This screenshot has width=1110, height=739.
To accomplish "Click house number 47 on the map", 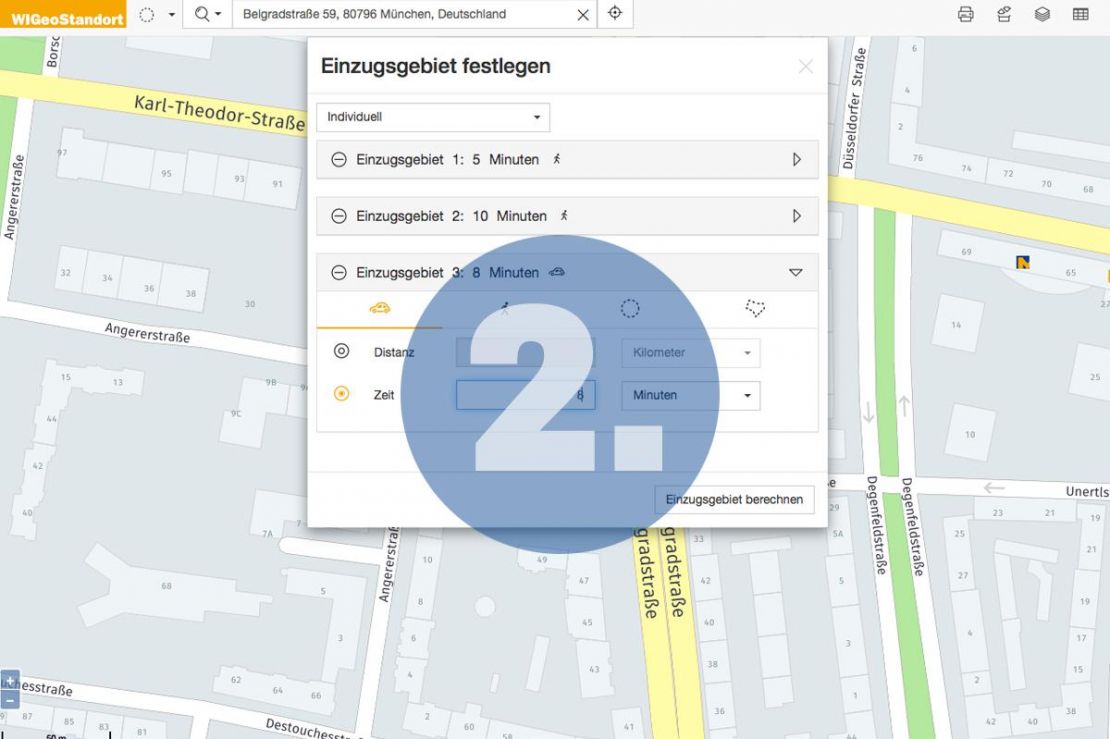I will pyautogui.click(x=584, y=580).
